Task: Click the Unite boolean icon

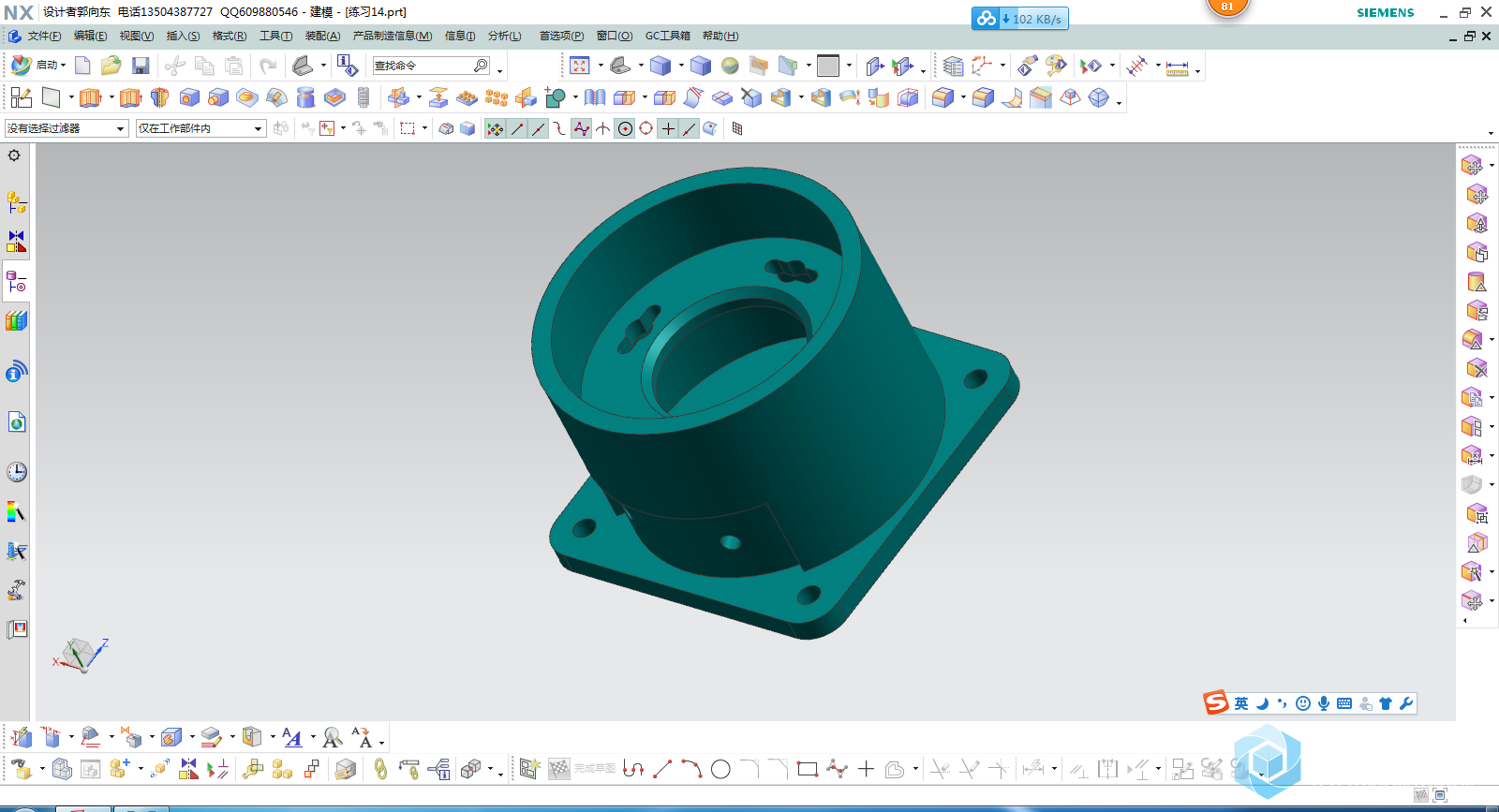Action: pyautogui.click(x=555, y=97)
